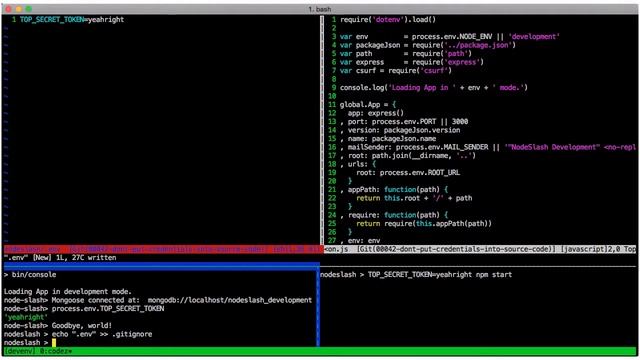
Task: Click the var csurf require line
Action: coord(396,71)
